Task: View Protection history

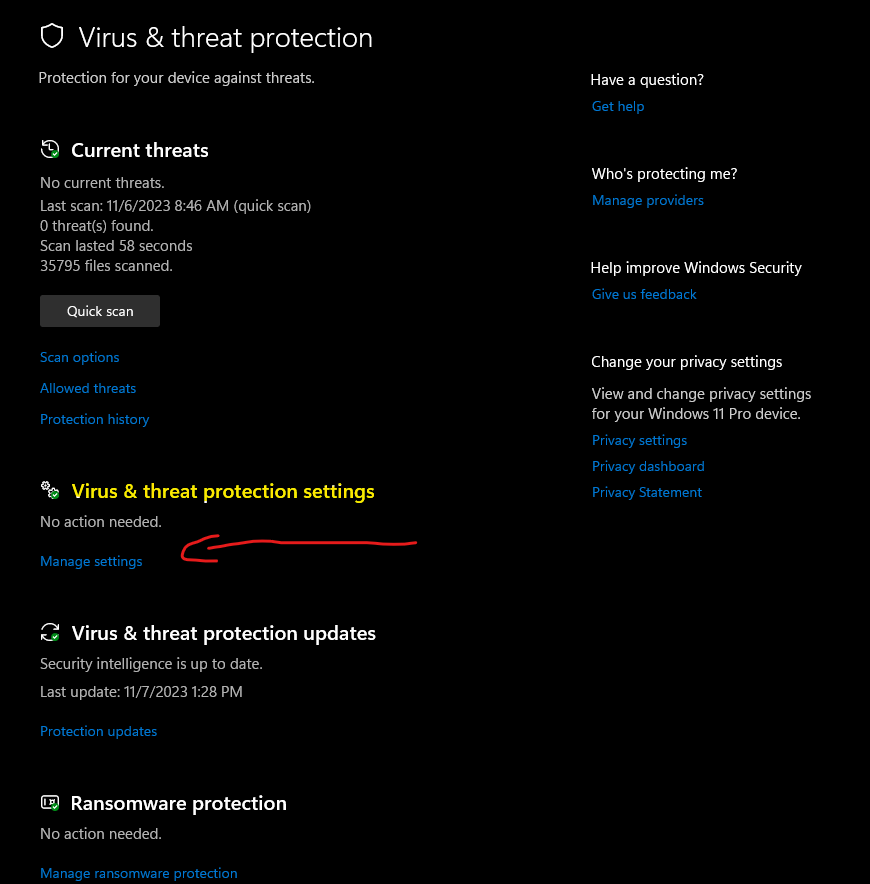Action: point(94,419)
